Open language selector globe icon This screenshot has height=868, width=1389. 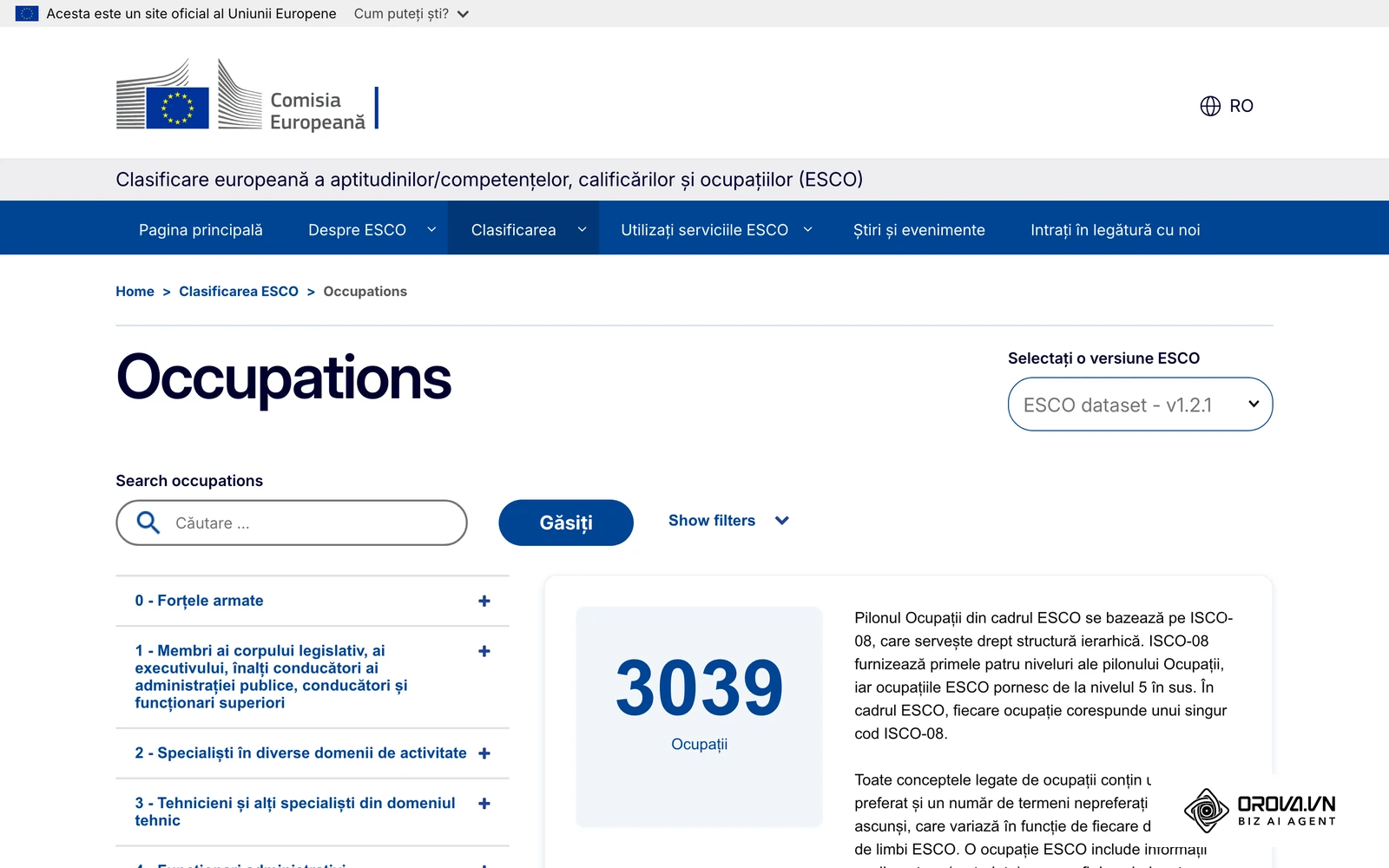(x=1210, y=106)
